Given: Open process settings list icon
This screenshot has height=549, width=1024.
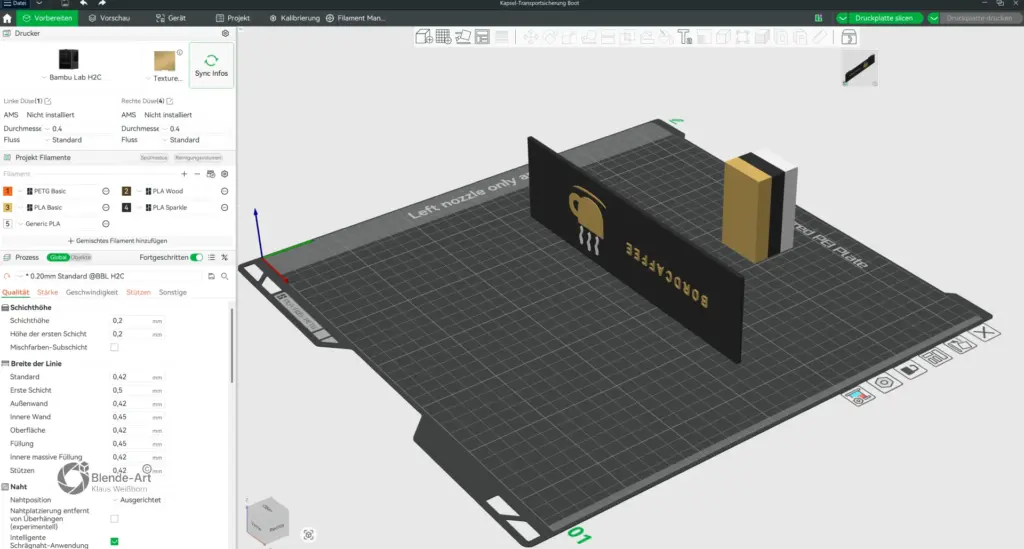Looking at the screenshot, I should point(212,258).
